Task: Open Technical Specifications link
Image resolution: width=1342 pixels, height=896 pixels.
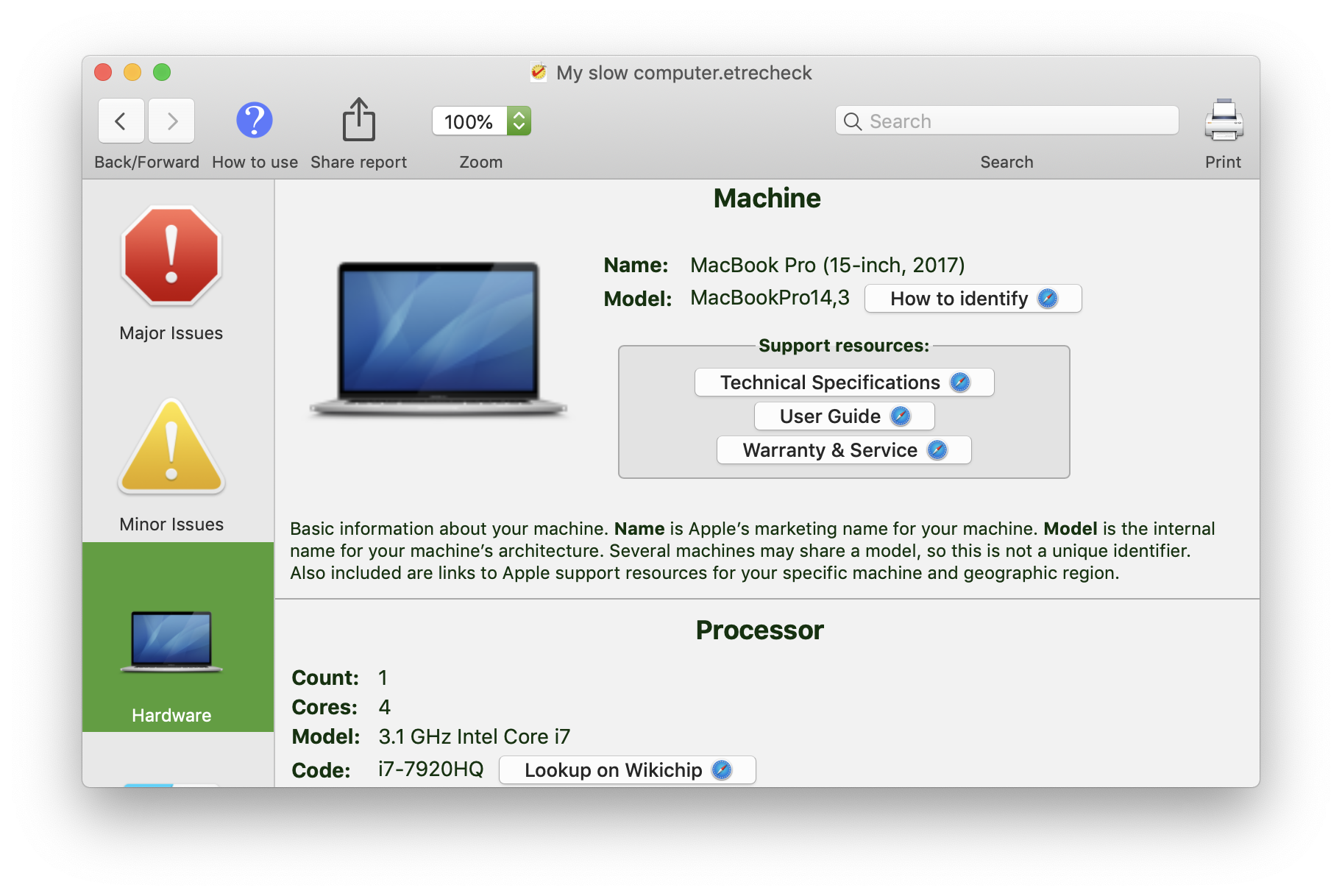Action: click(x=844, y=383)
